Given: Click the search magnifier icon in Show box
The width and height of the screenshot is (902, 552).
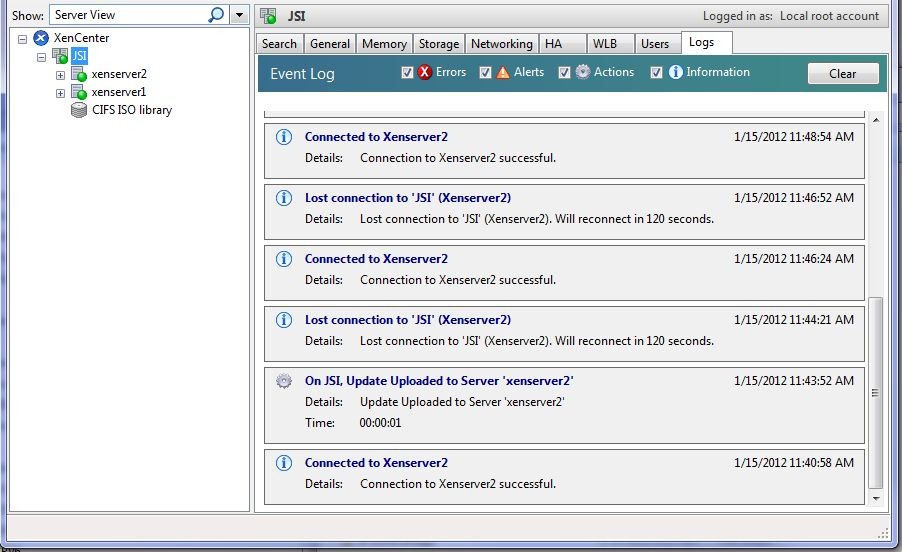Looking at the screenshot, I should (x=216, y=15).
